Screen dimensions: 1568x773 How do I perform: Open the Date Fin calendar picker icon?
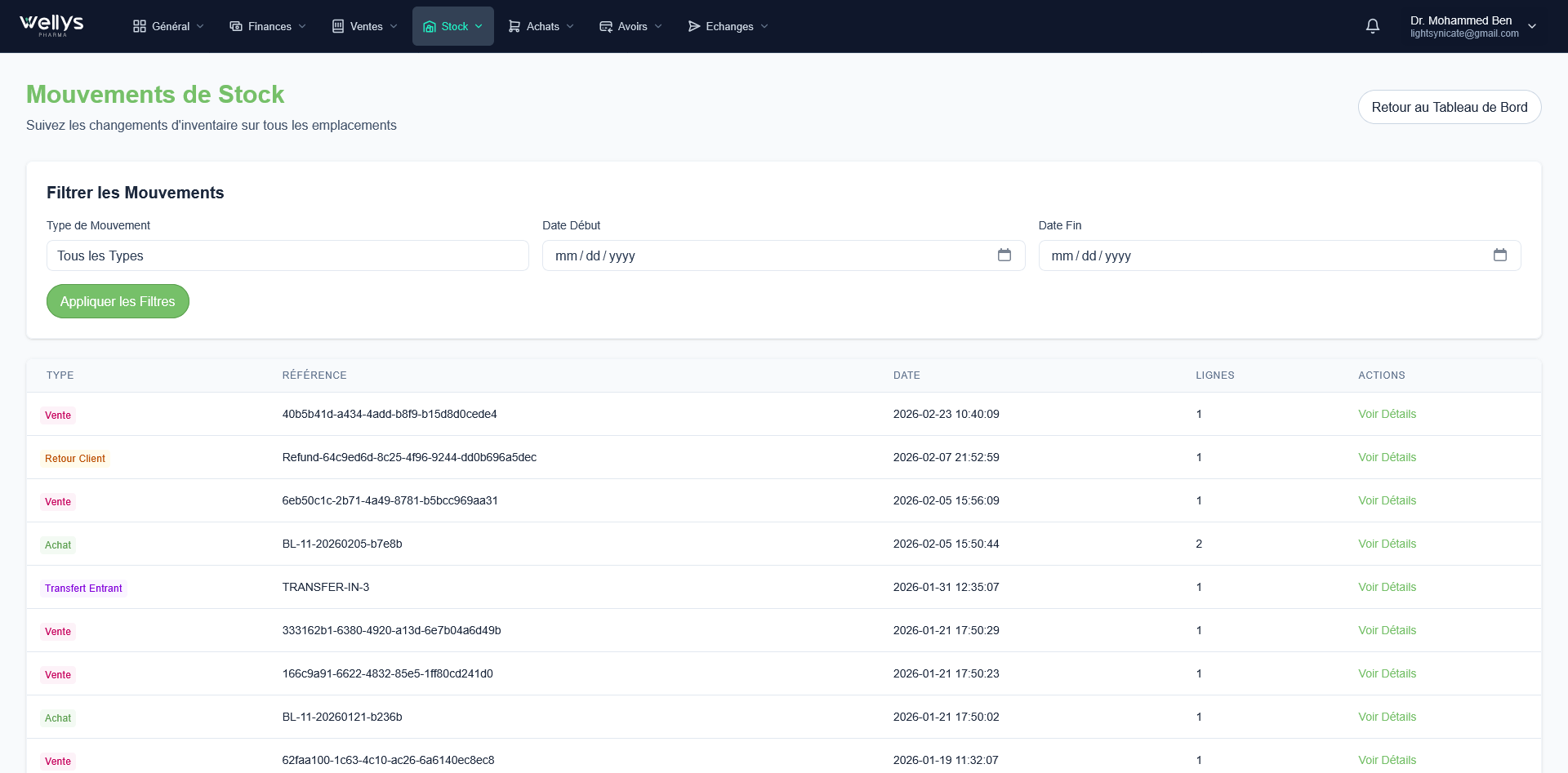pos(1500,255)
